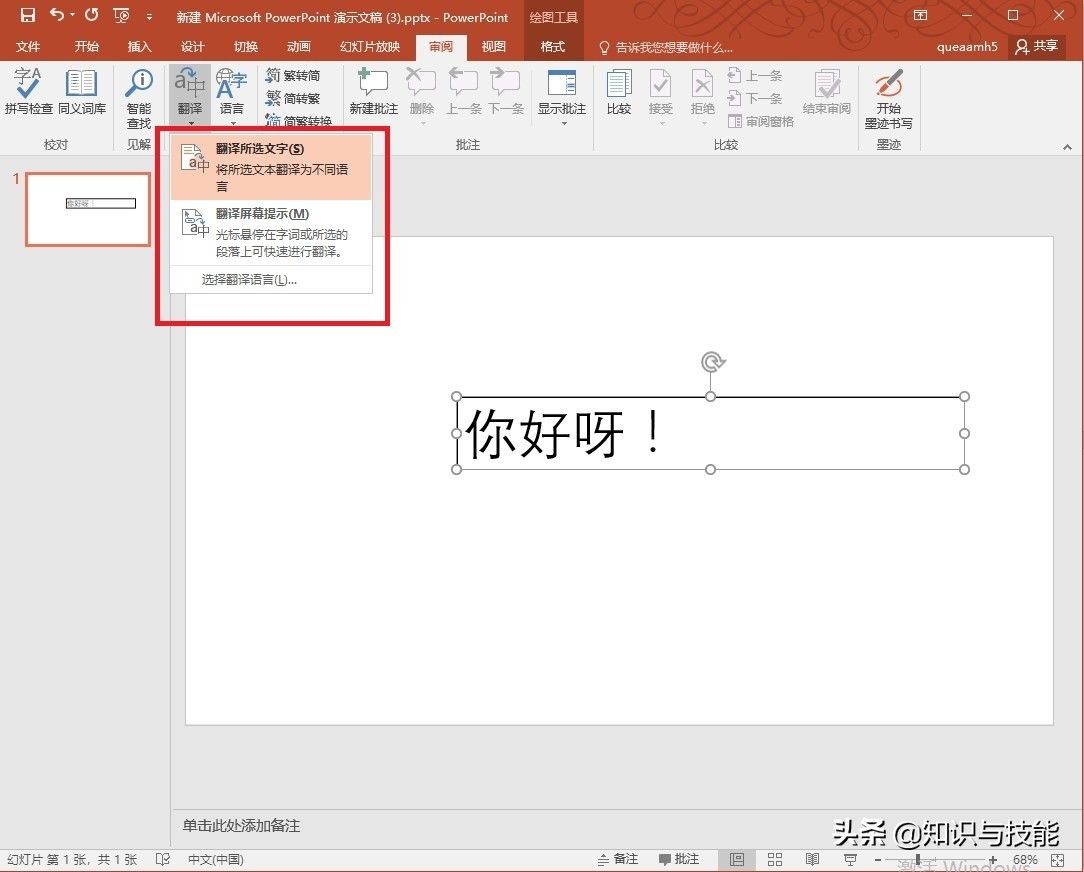
Task: Go to next comment 下一条 in 批注 group
Action: pyautogui.click(x=505, y=91)
